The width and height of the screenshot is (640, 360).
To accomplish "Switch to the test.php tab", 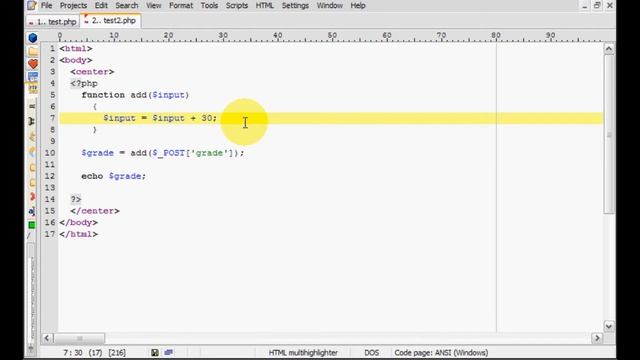I will click(x=53, y=22).
